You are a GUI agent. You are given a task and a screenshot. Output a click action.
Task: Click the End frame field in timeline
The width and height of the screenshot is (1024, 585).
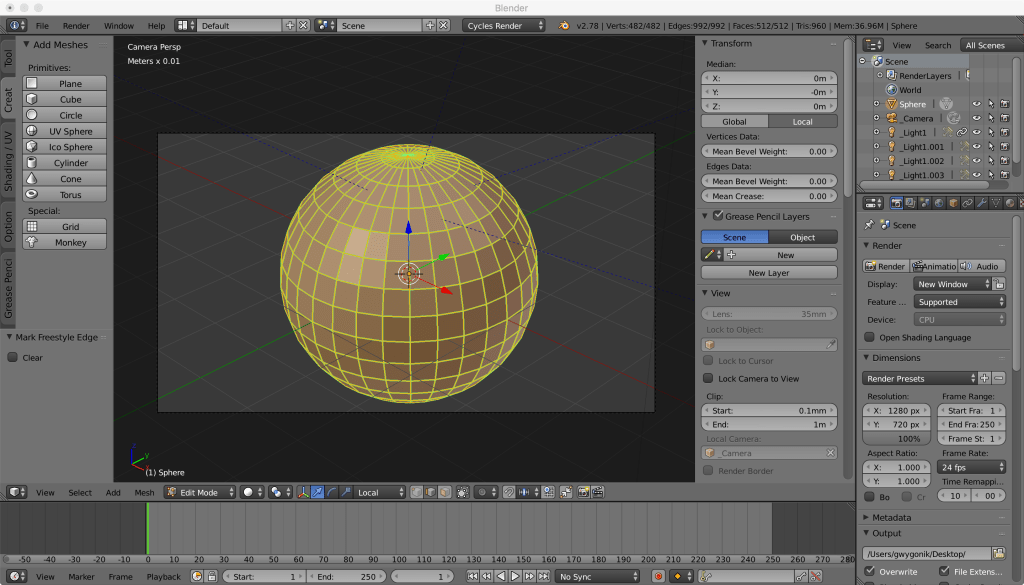346,576
